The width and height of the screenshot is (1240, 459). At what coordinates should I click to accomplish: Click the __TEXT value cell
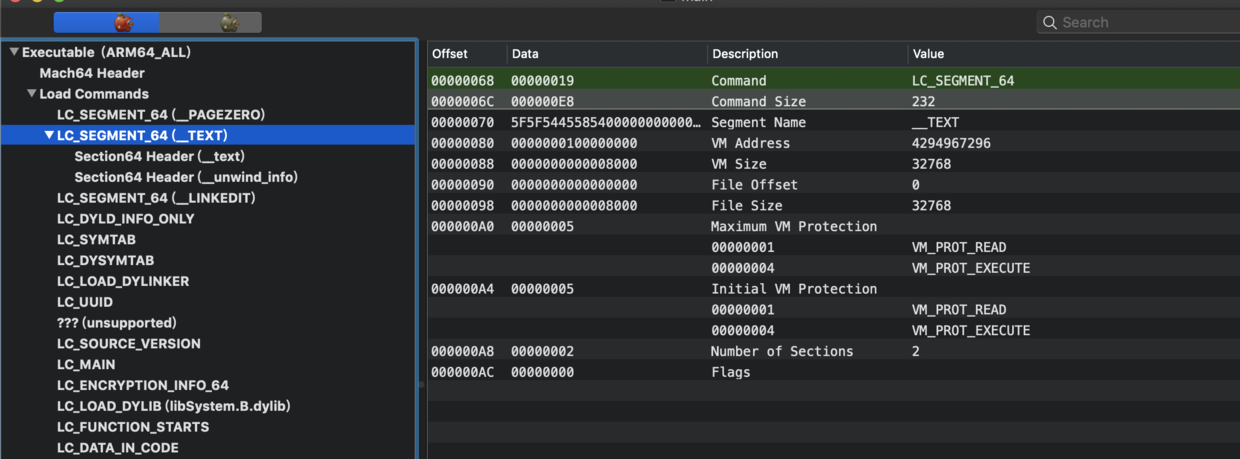[x=935, y=122]
